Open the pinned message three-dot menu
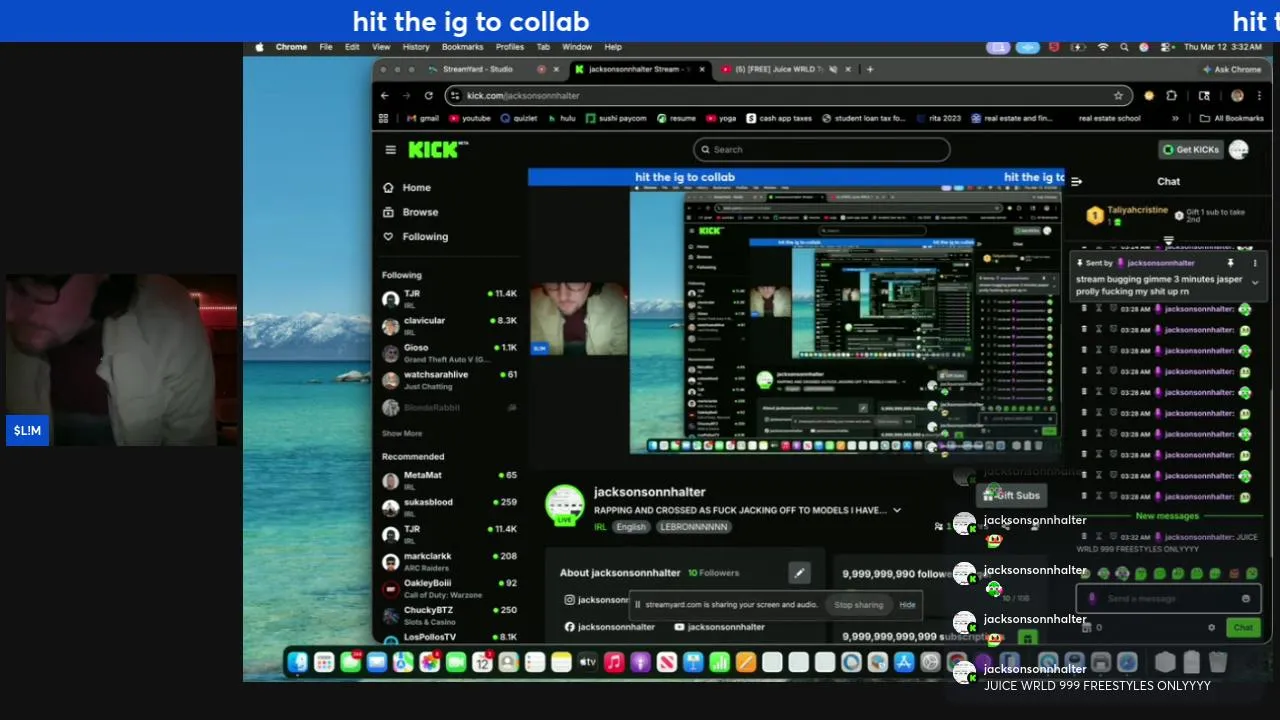This screenshot has height=720, width=1280. click(x=1255, y=263)
